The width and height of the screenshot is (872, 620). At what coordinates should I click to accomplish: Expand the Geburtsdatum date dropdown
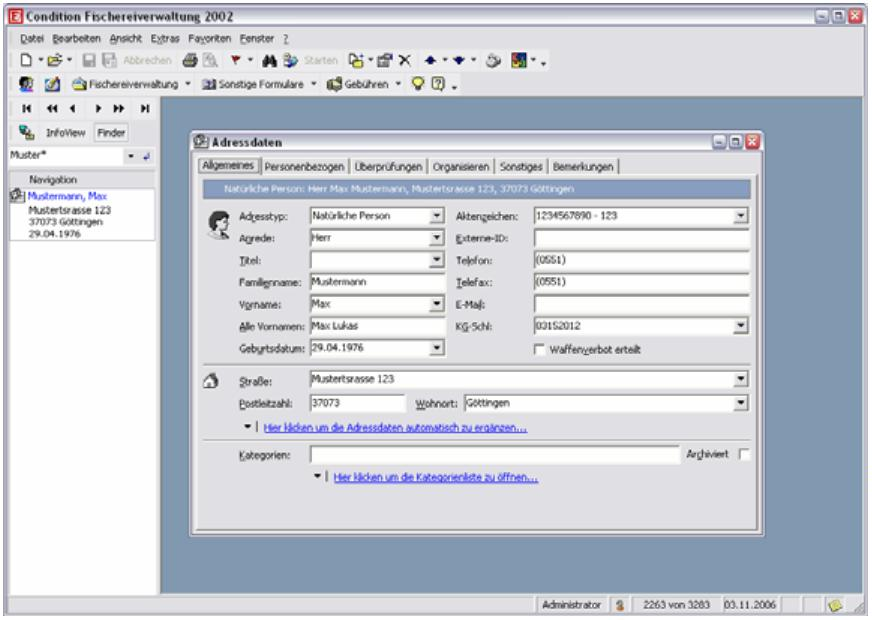pos(436,348)
